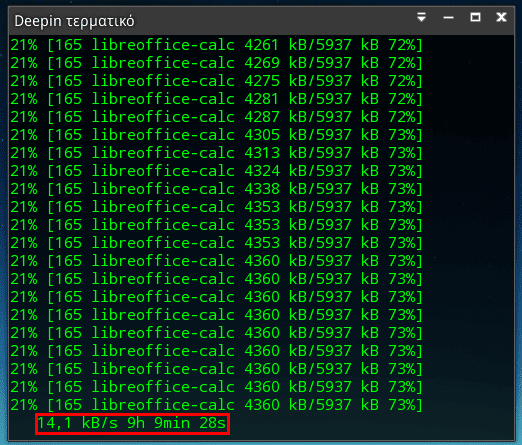Click the line showing 4338 kB/5937 kB
522x445 pixels.
[x=216, y=189]
